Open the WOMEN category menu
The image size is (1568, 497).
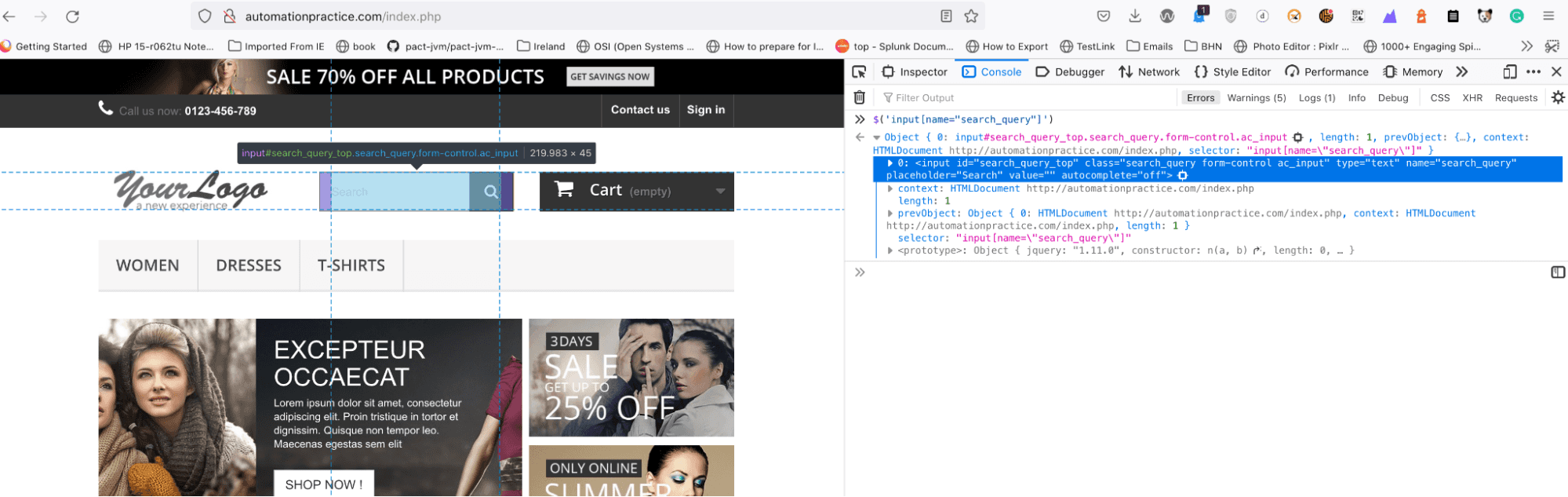[x=147, y=265]
